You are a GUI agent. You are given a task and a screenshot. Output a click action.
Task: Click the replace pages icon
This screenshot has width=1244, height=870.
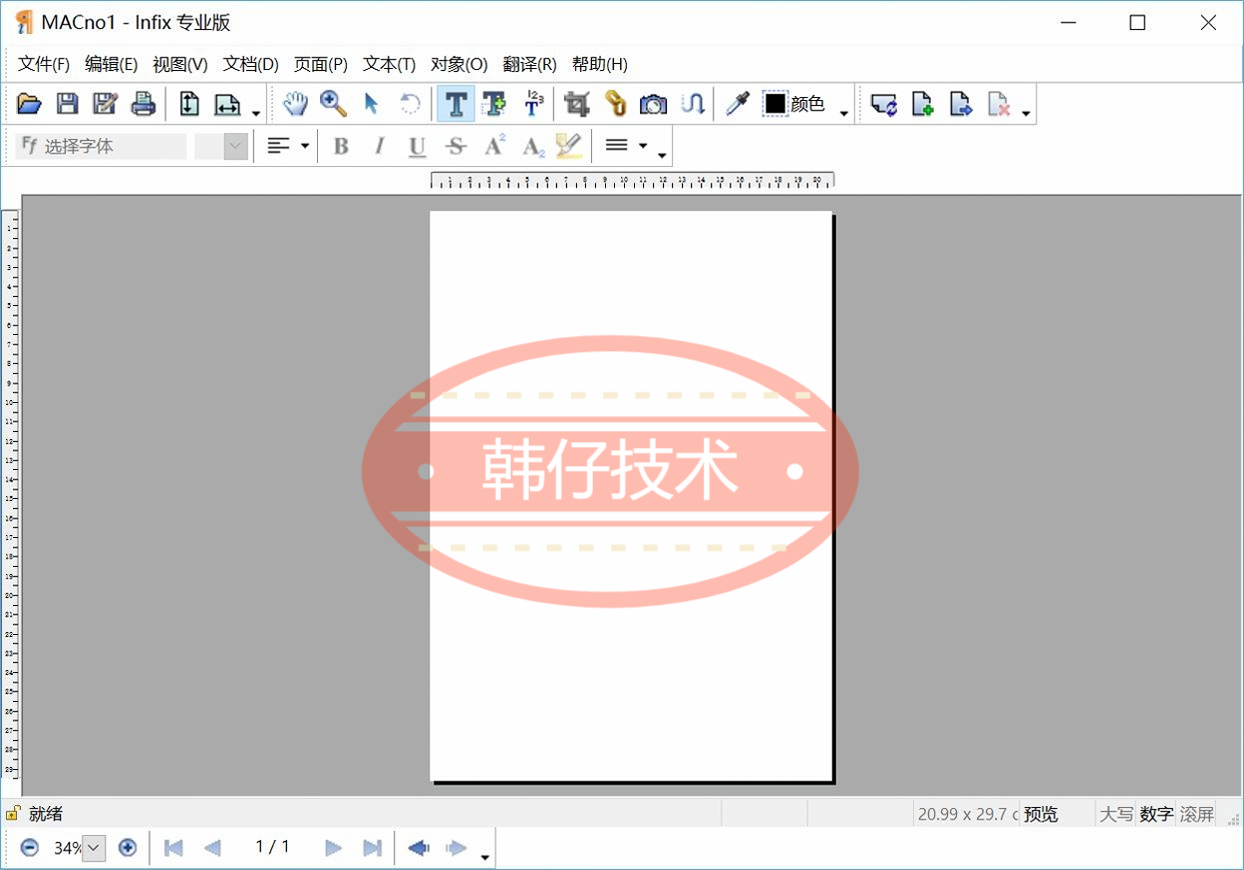[x=884, y=103]
